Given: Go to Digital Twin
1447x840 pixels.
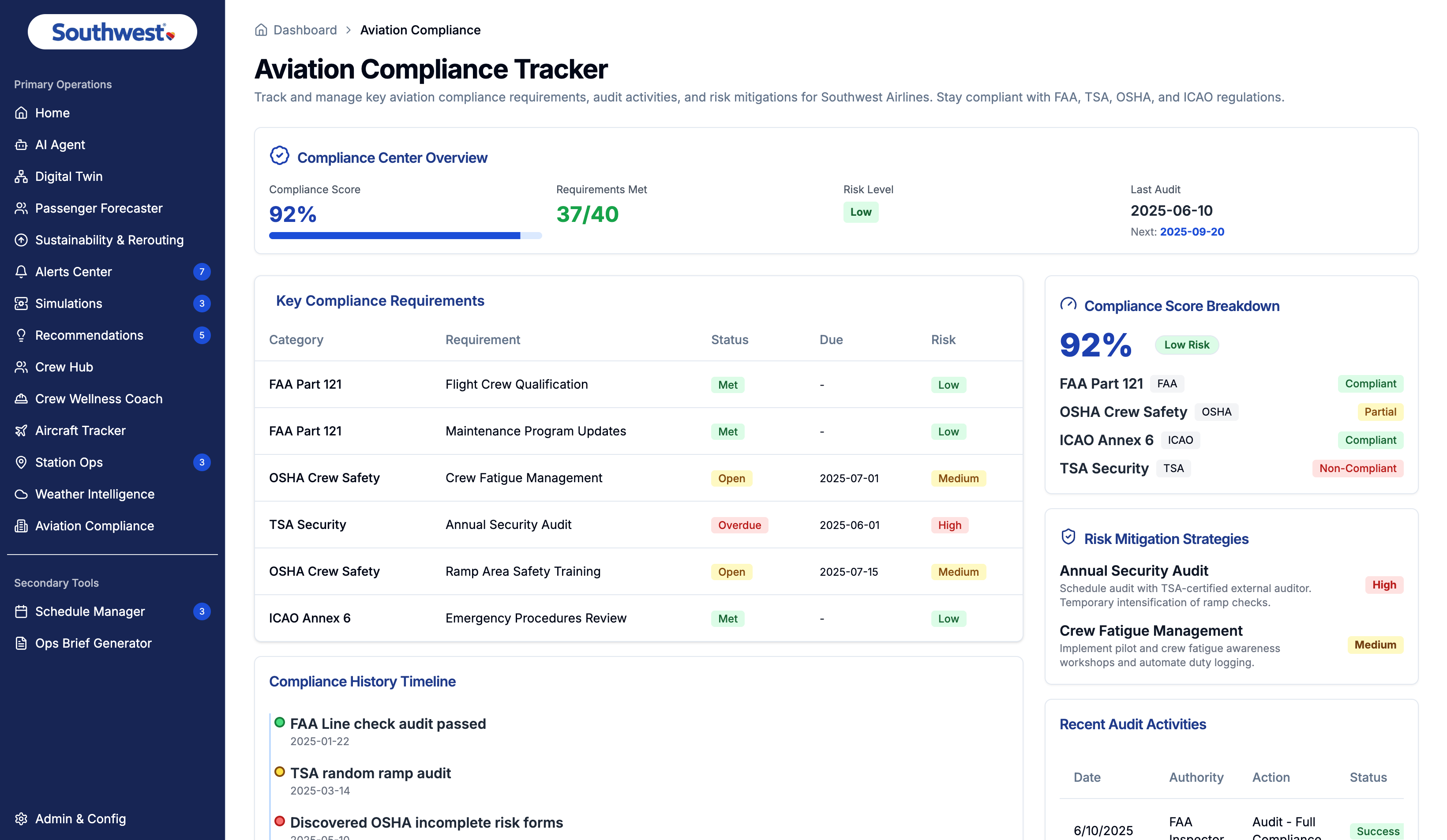Looking at the screenshot, I should (x=112, y=176).
